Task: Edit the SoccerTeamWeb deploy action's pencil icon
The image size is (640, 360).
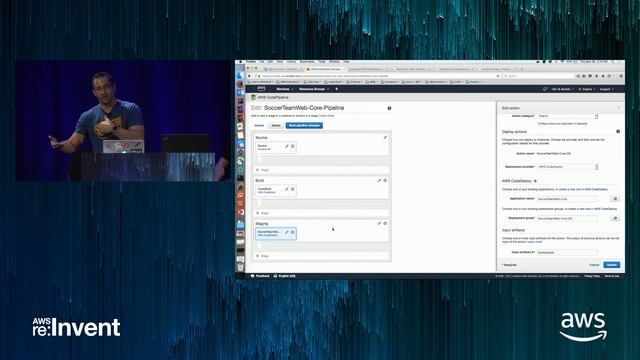Action: coord(287,232)
